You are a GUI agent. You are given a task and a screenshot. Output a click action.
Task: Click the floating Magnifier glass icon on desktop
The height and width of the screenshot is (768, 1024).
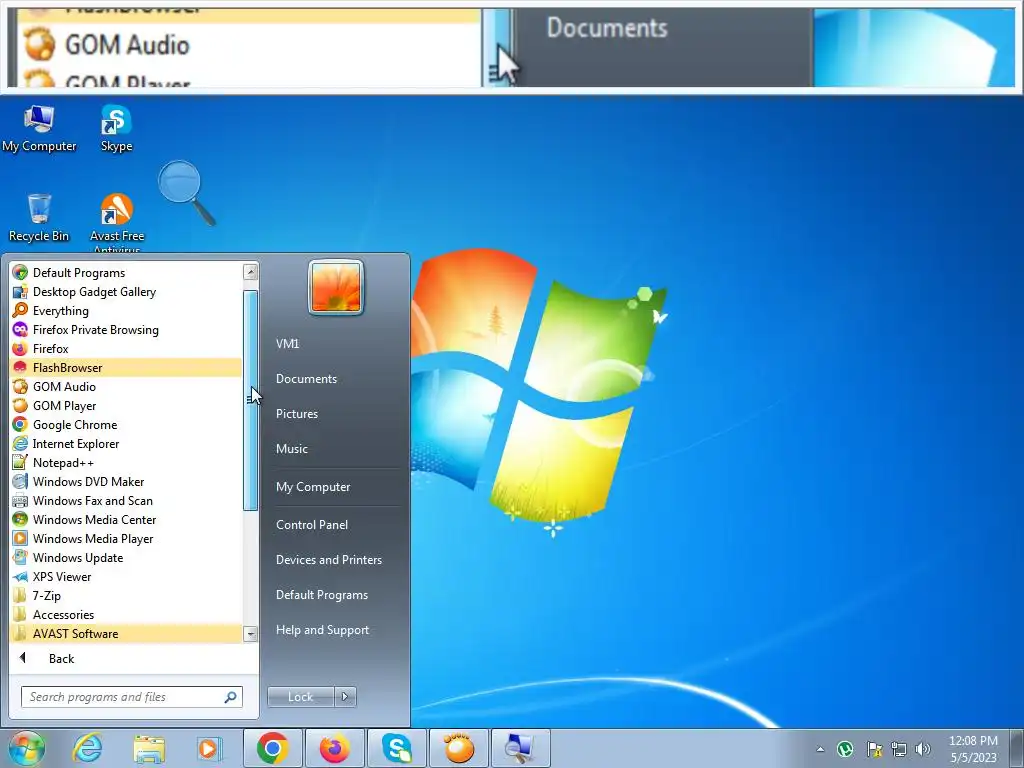pos(187,193)
